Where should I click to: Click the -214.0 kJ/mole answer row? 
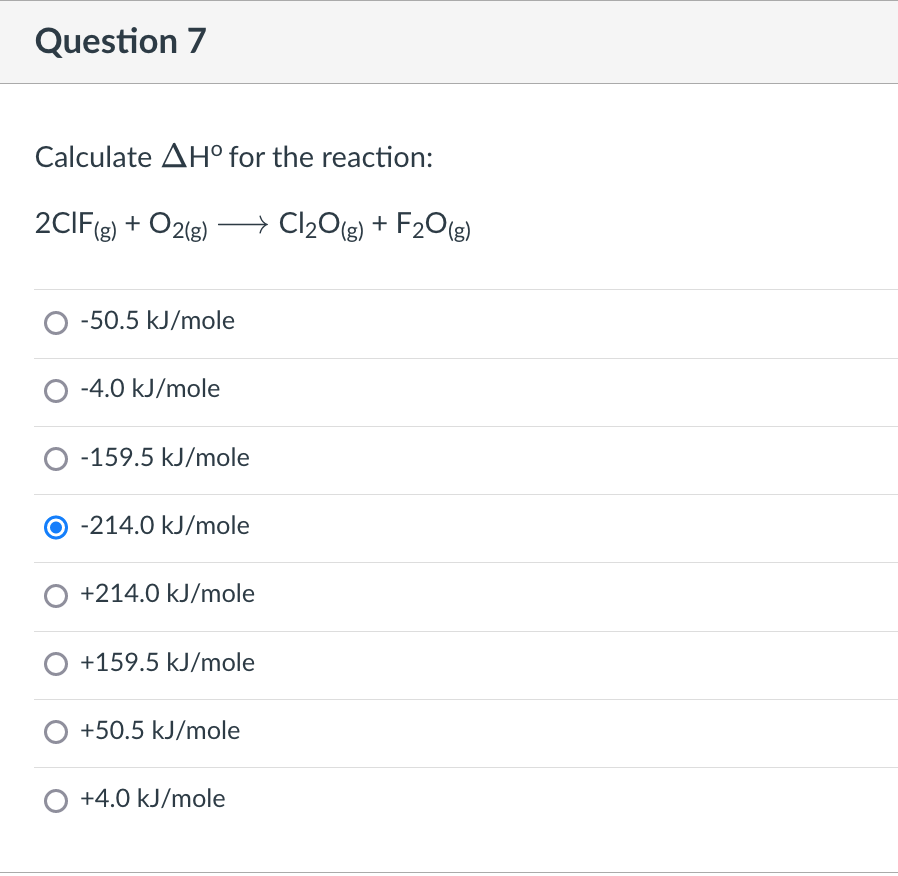(450, 527)
